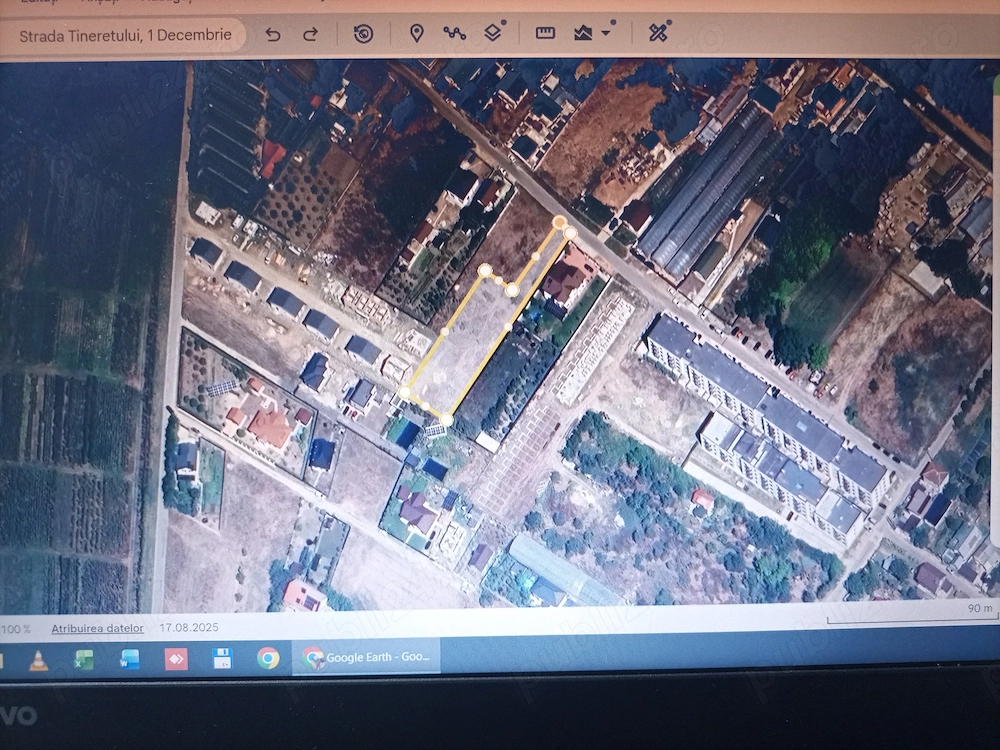Viewport: 1000px width, 750px height.
Task: Open the Atribuirea datelor link
Action: [98, 628]
